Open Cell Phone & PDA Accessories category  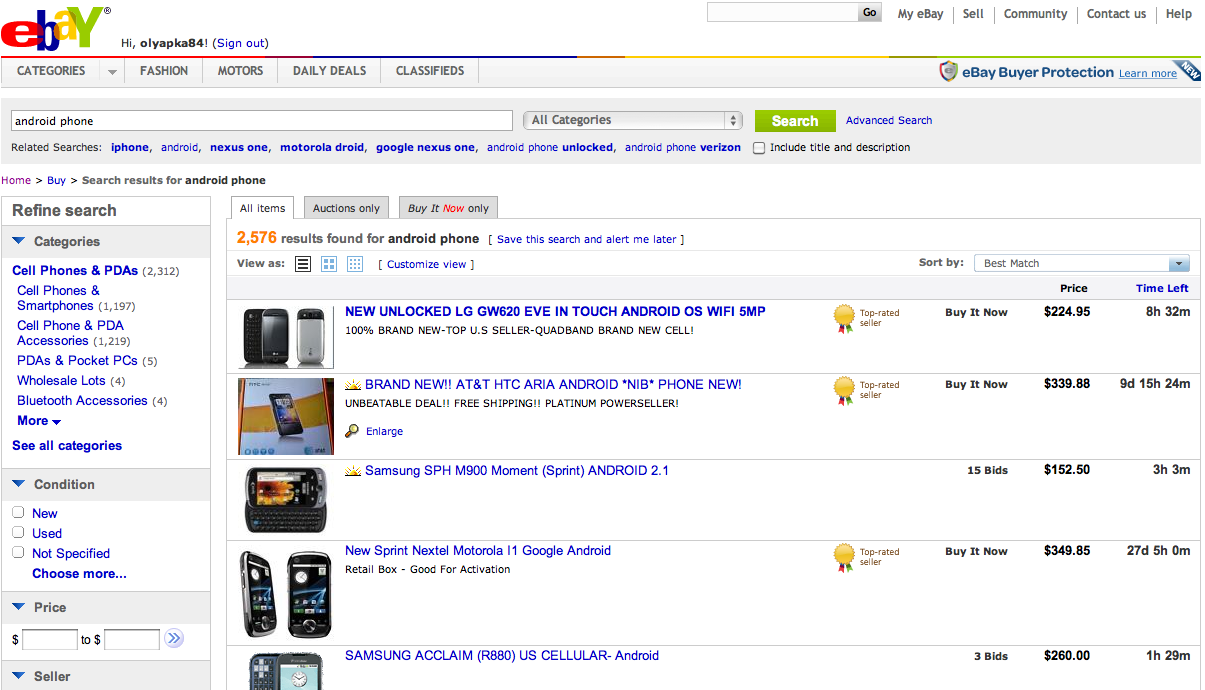pyautogui.click(x=70, y=333)
